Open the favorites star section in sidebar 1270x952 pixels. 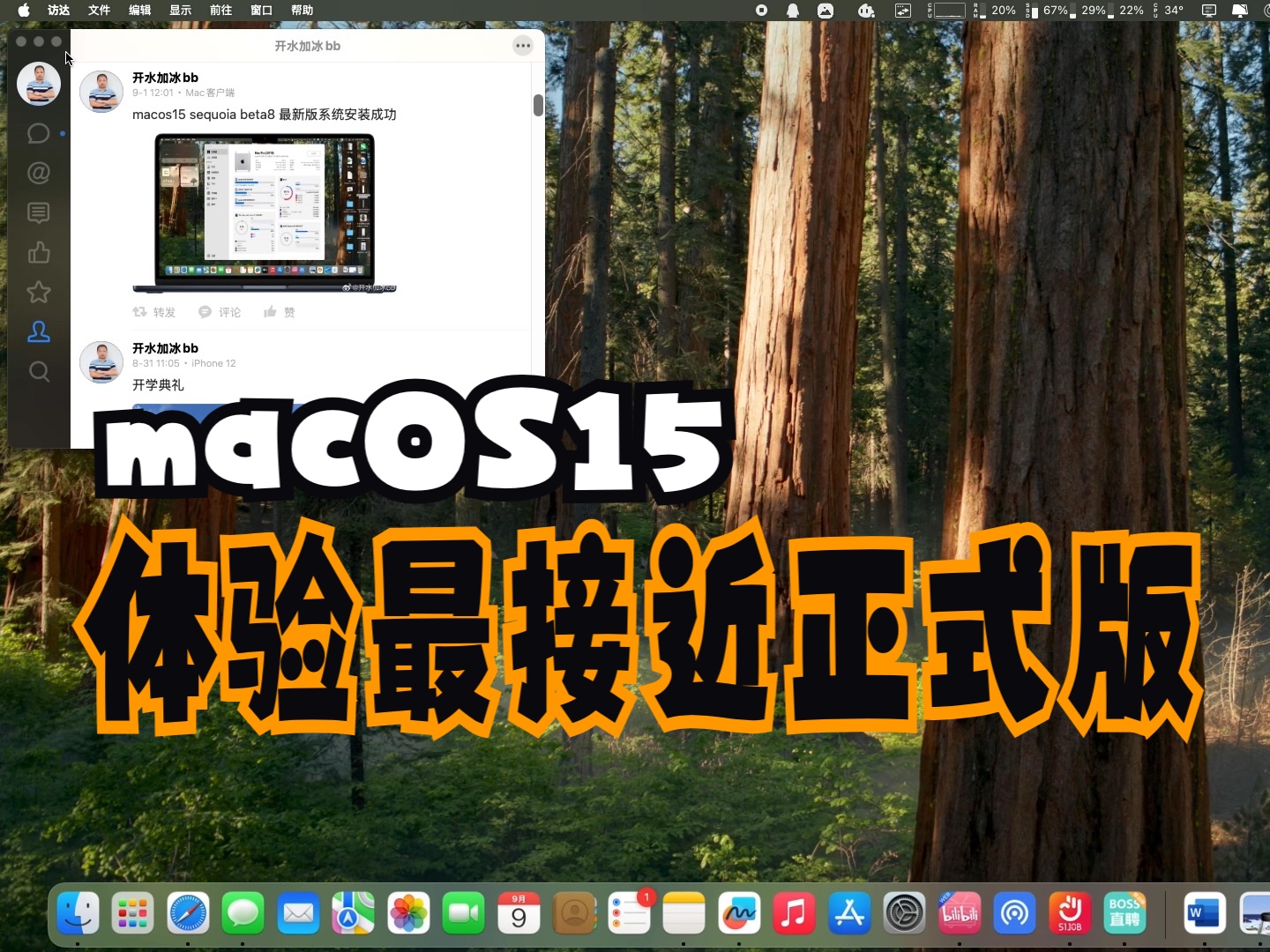(38, 292)
